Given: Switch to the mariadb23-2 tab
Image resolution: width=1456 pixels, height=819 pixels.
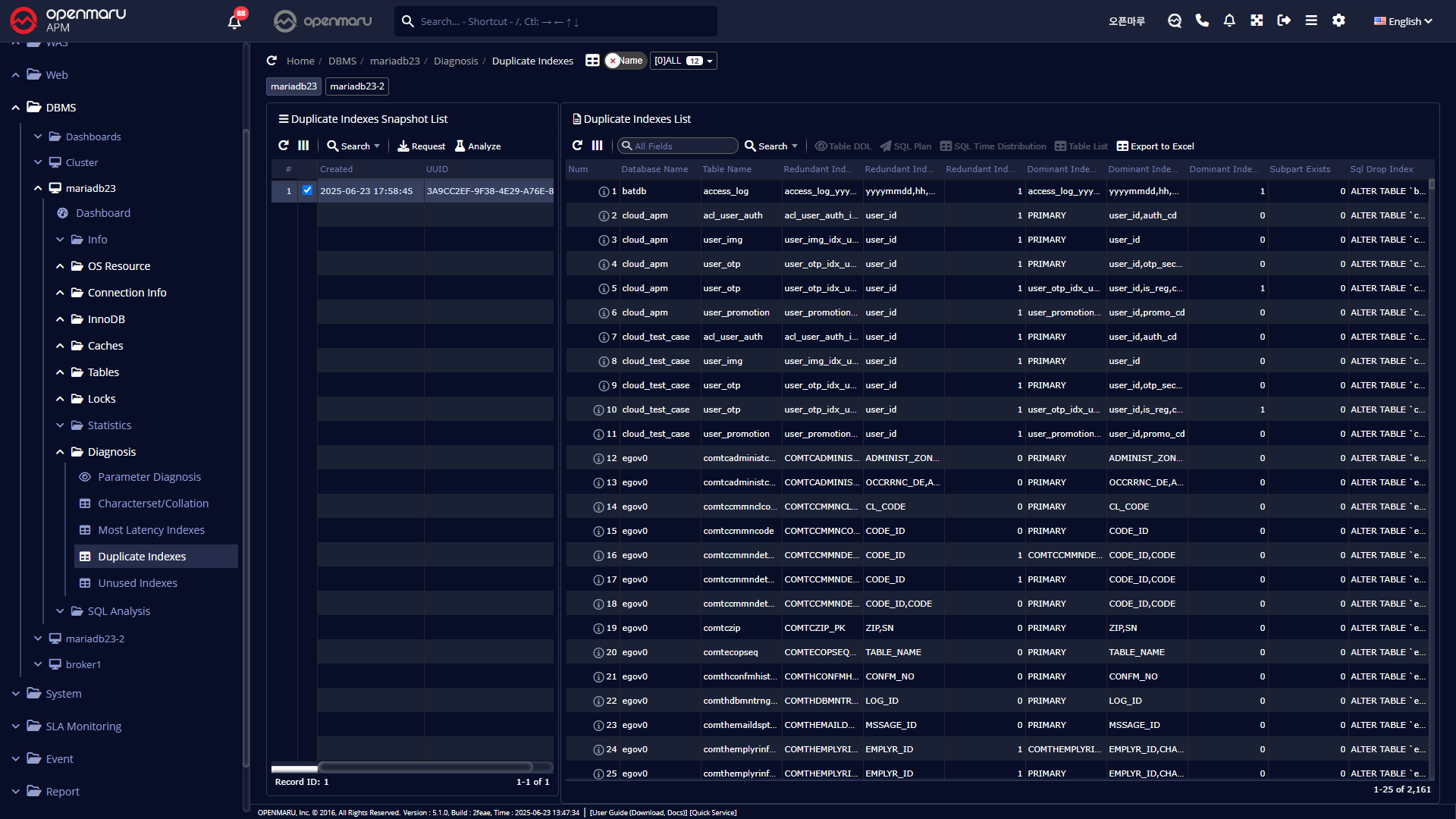Looking at the screenshot, I should [357, 86].
